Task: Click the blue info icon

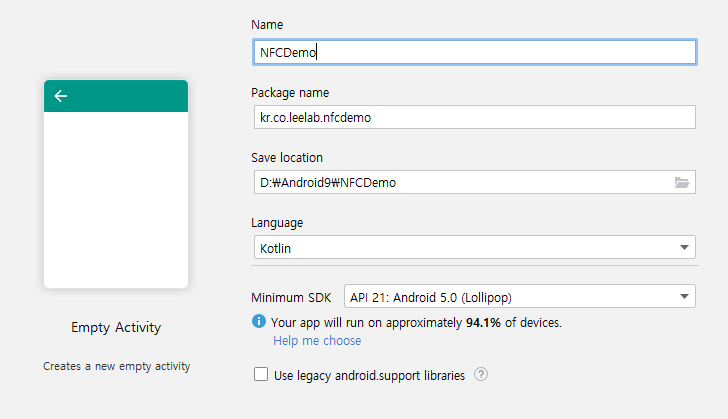Action: tap(259, 322)
